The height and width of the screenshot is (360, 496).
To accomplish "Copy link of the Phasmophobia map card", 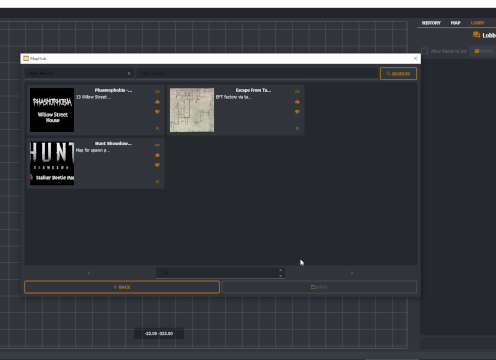I will (x=157, y=91).
